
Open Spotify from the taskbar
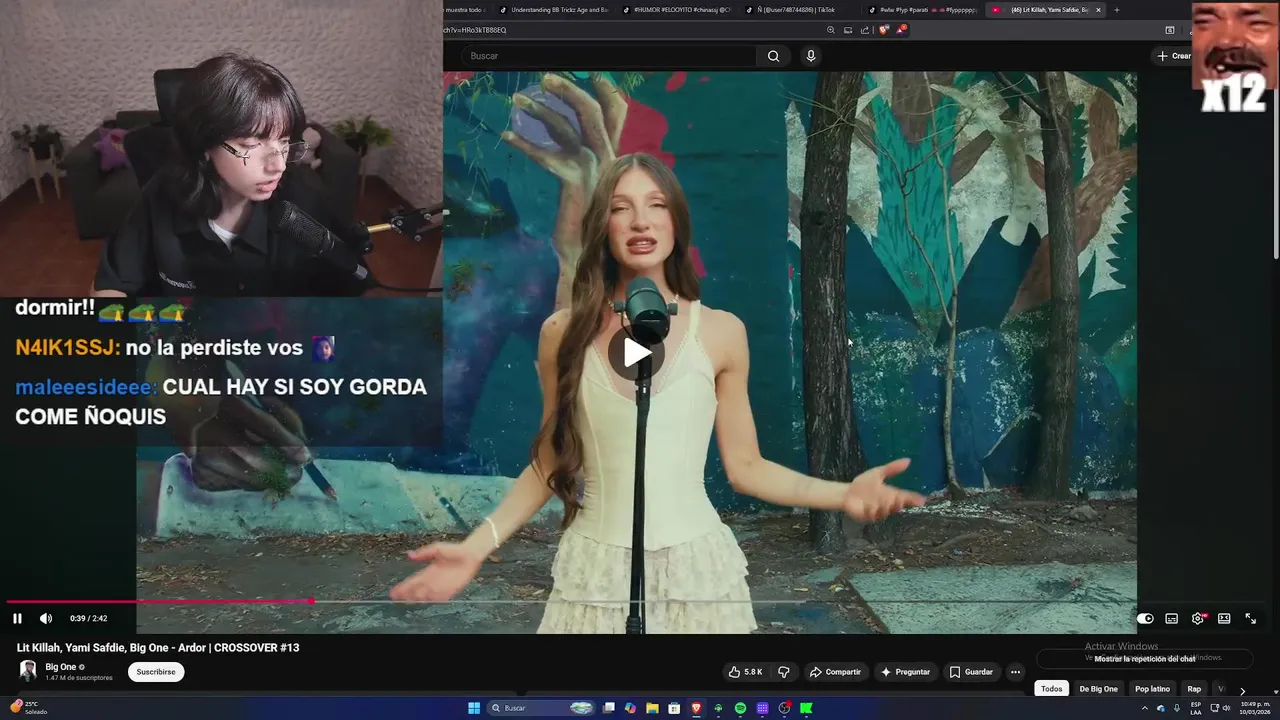click(x=740, y=708)
